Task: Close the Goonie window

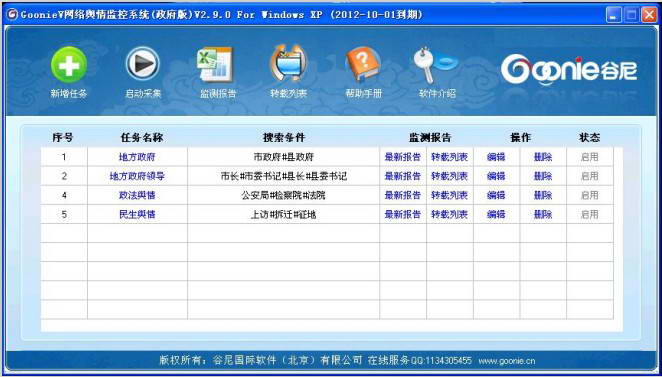Action: 649,15
